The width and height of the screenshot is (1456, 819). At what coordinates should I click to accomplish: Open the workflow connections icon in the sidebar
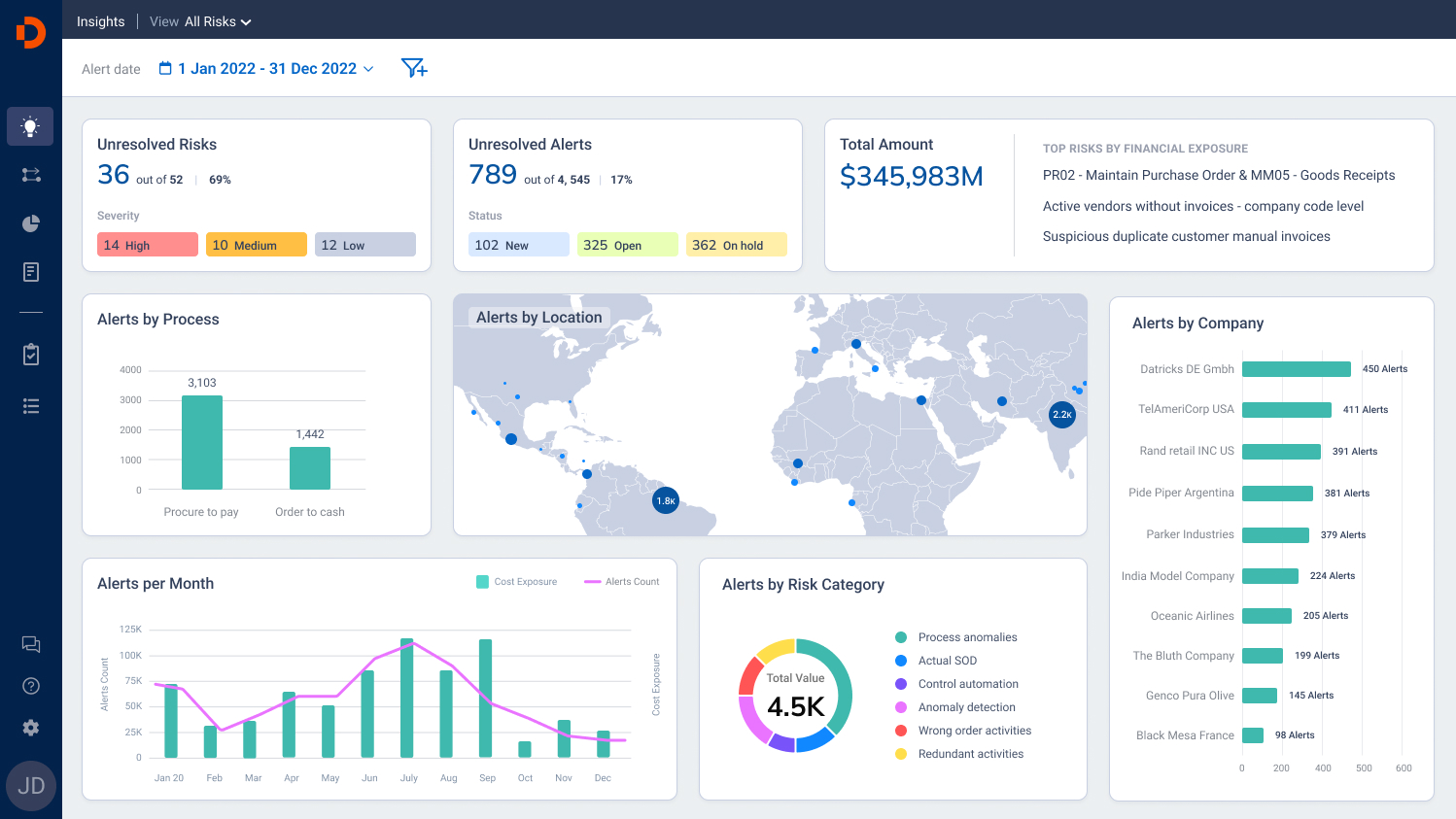point(31,175)
